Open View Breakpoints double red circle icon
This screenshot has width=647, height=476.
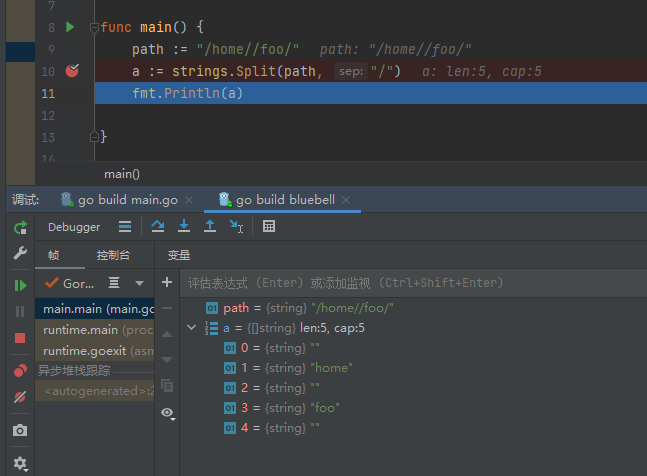tap(20, 371)
